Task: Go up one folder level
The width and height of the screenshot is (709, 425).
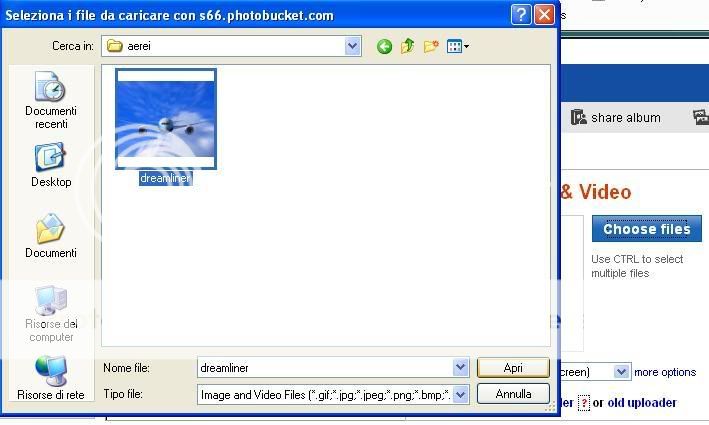Action: 407,46
